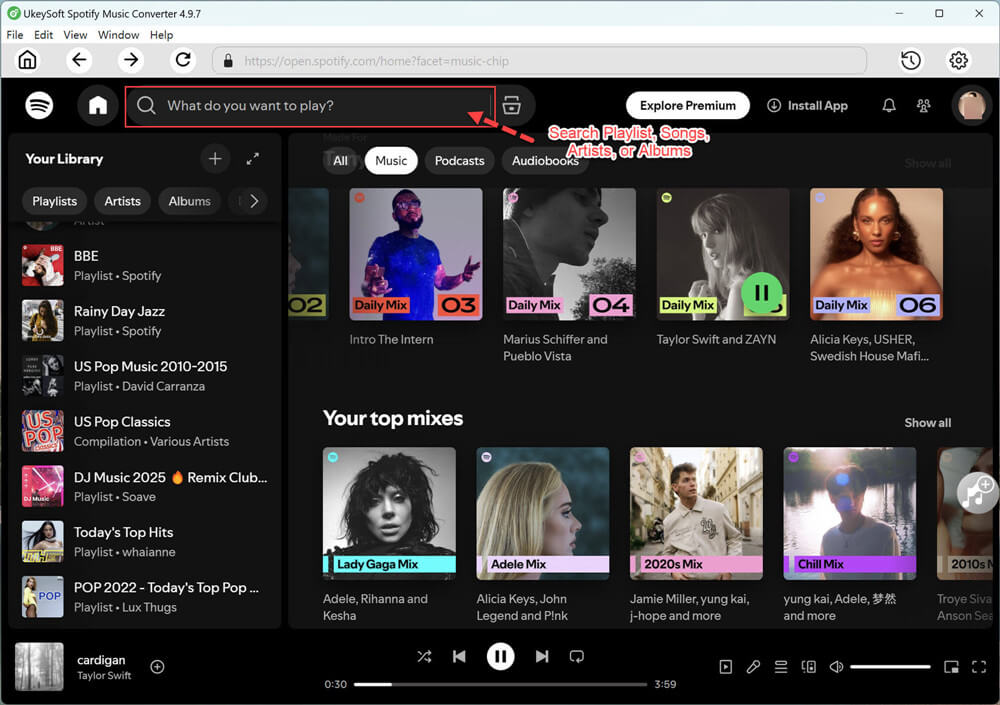This screenshot has width=1000, height=705.
Task: Open the Friend Activity icon
Action: pos(923,106)
